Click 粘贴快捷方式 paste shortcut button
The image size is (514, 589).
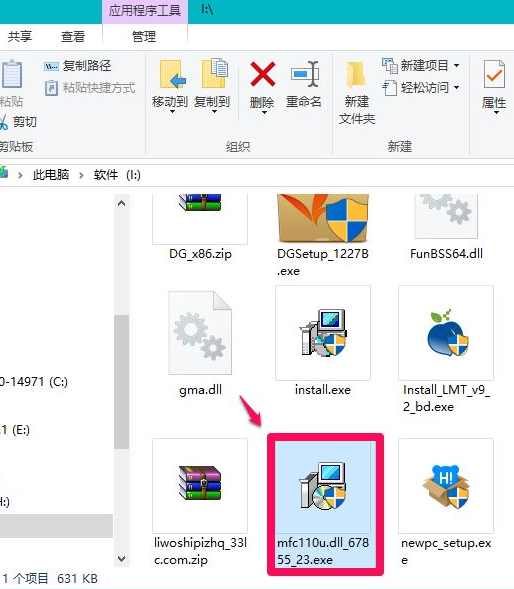90,88
